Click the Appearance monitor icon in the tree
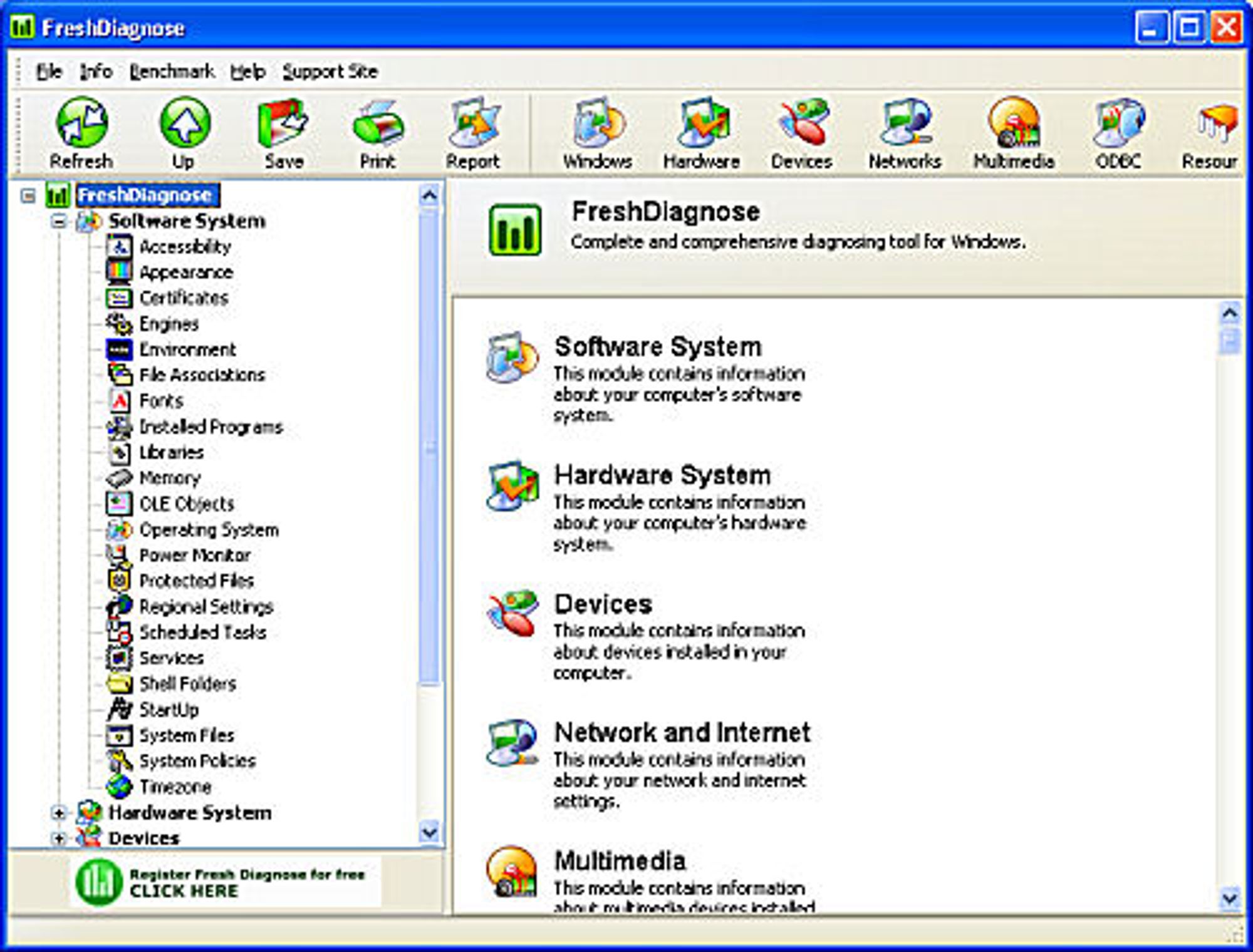Screen dimensions: 1253x952 [x=118, y=272]
